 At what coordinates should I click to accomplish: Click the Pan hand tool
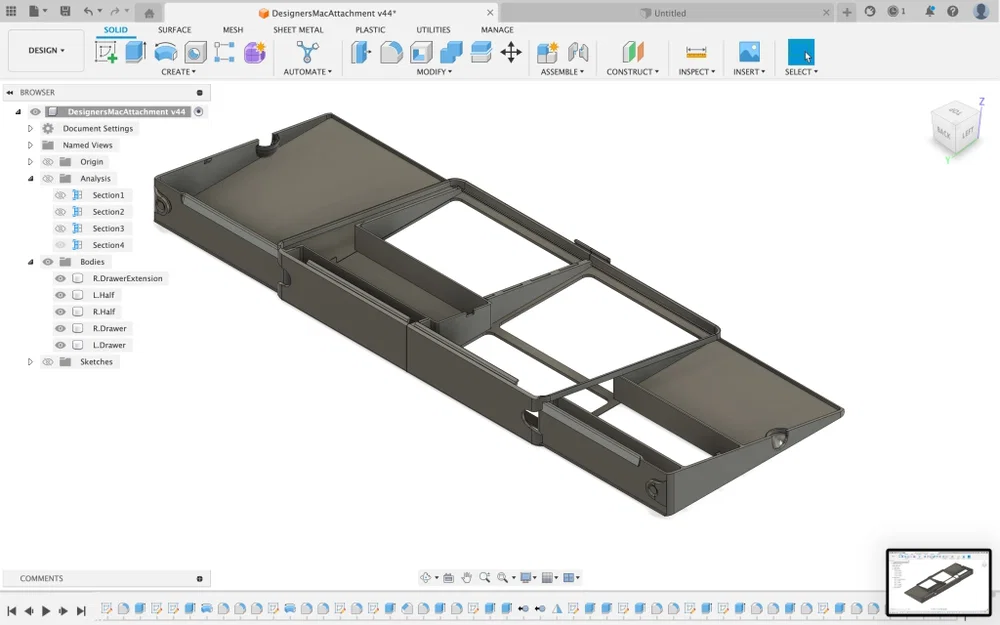point(466,578)
